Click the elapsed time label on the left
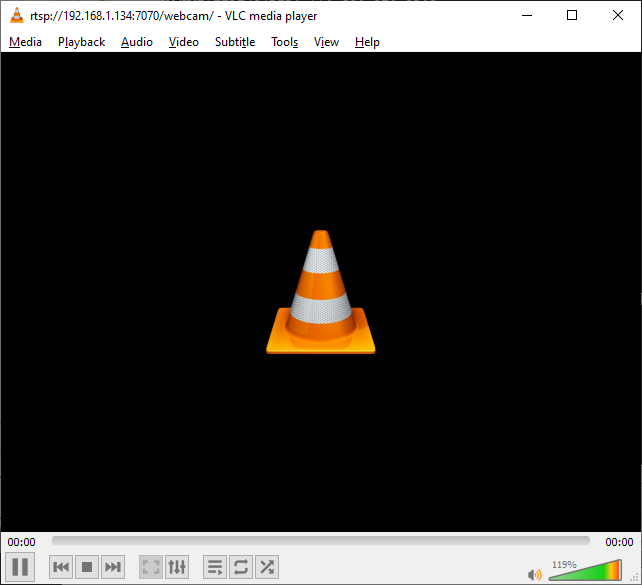642x585 pixels. pos(21,542)
